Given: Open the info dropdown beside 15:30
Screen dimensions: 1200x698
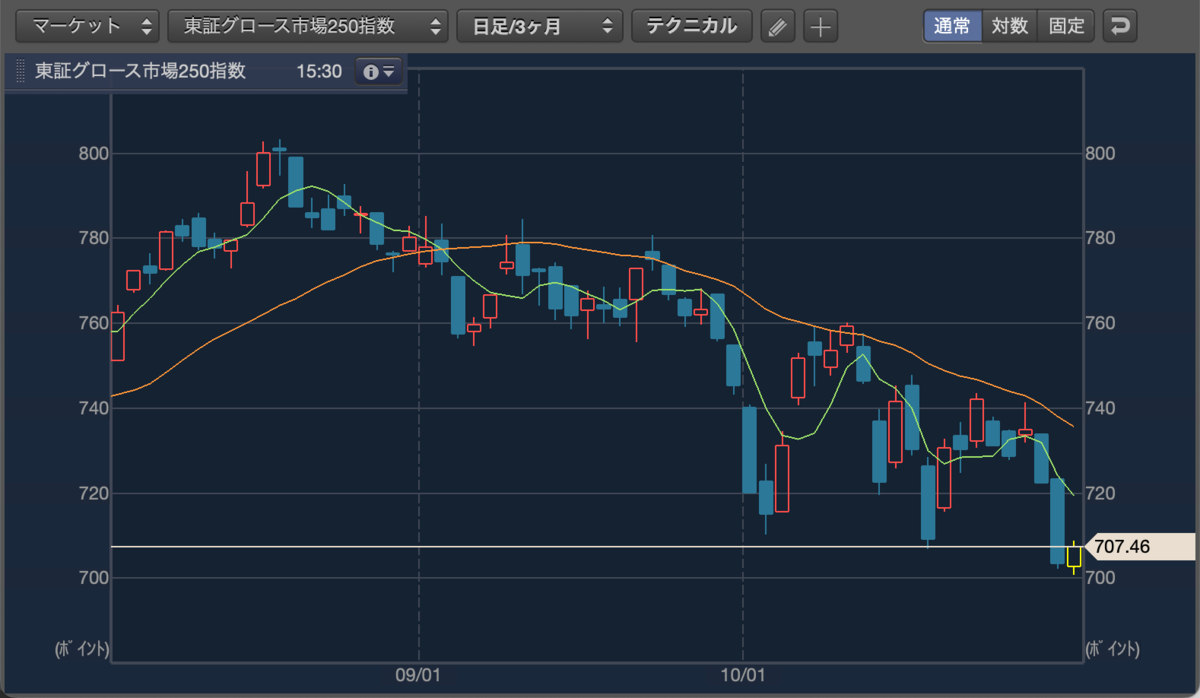Looking at the screenshot, I should (379, 72).
